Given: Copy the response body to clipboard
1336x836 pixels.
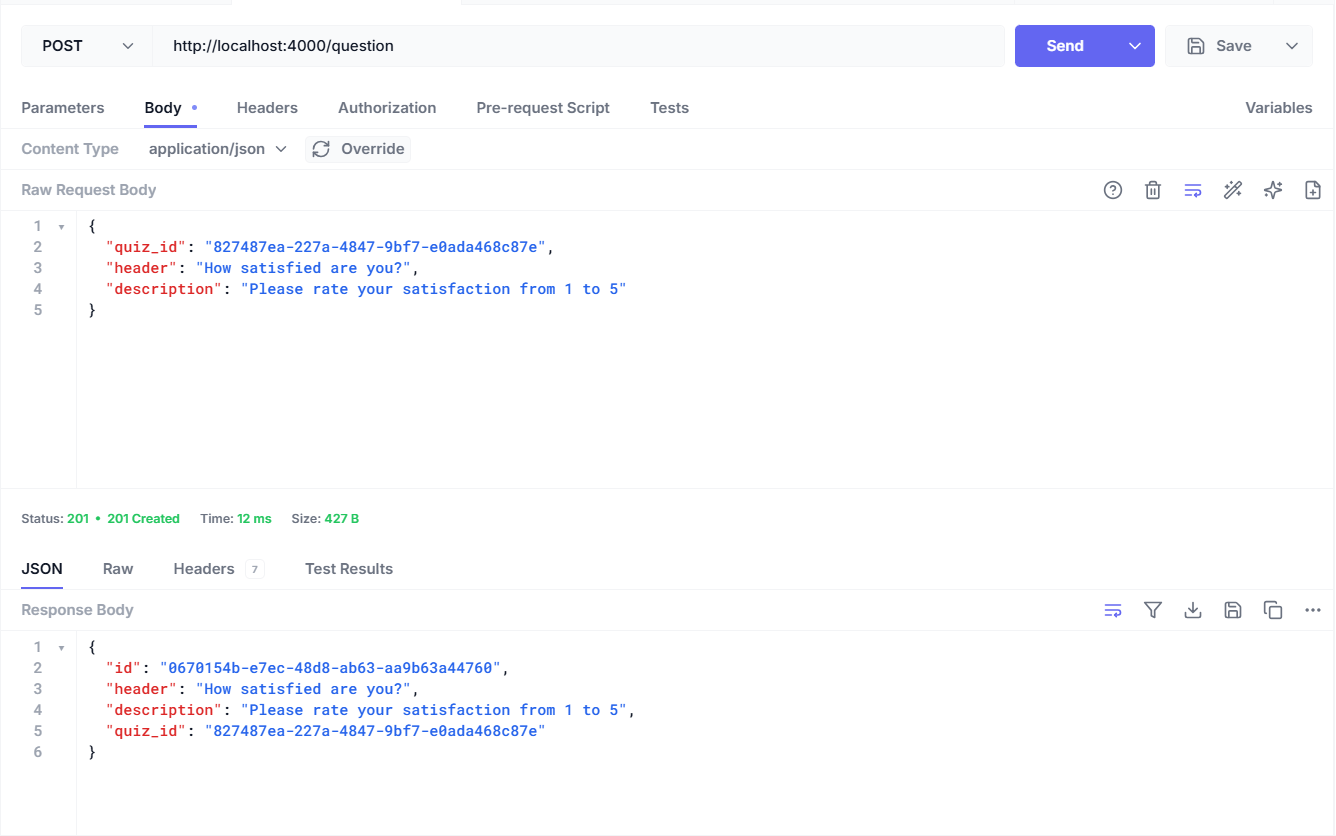Looking at the screenshot, I should pyautogui.click(x=1273, y=610).
